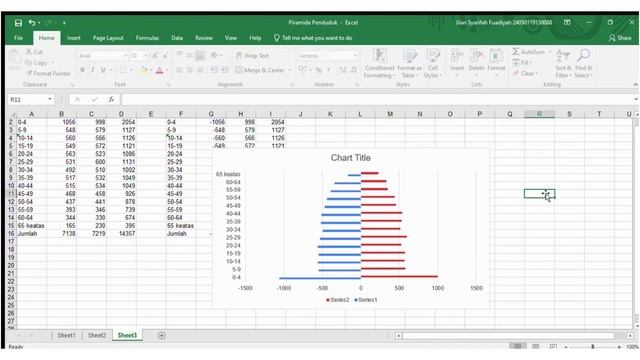Click Merge & Center button
The width and height of the screenshot is (640, 360).
point(260,70)
